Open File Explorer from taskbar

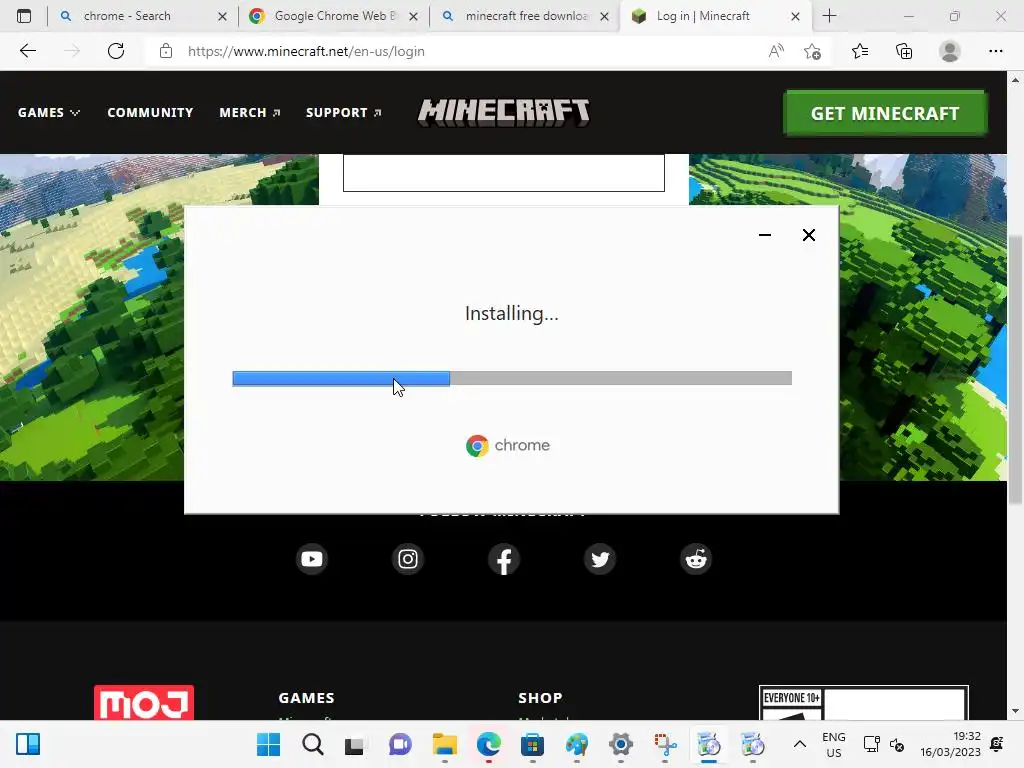pos(445,744)
